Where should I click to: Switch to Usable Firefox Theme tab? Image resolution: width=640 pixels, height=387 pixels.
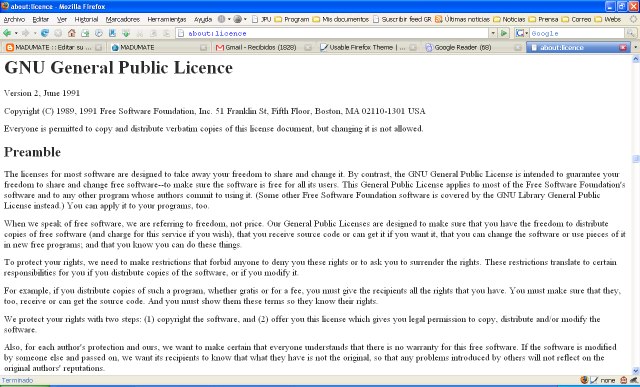368,48
